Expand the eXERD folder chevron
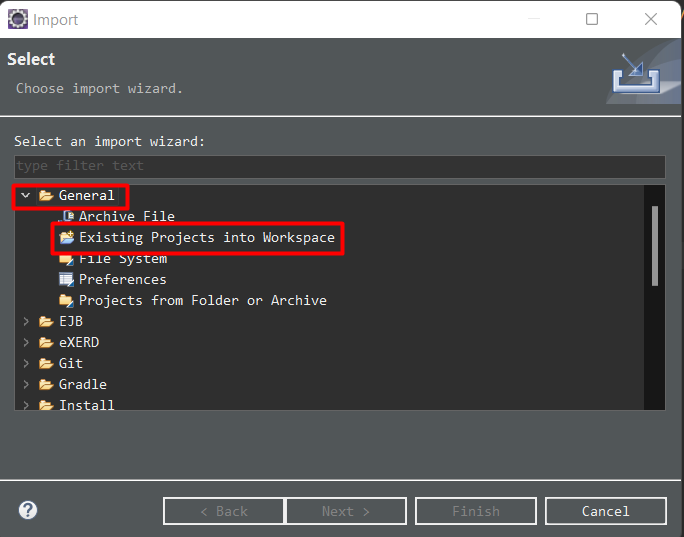This screenshot has width=684, height=537. click(26, 342)
